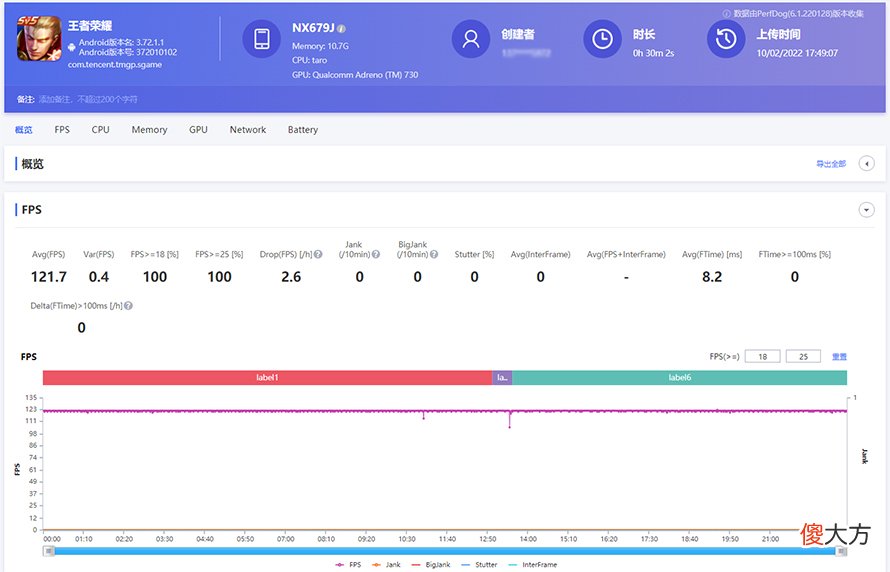Click the left handle of timeline range slider

tap(49, 551)
